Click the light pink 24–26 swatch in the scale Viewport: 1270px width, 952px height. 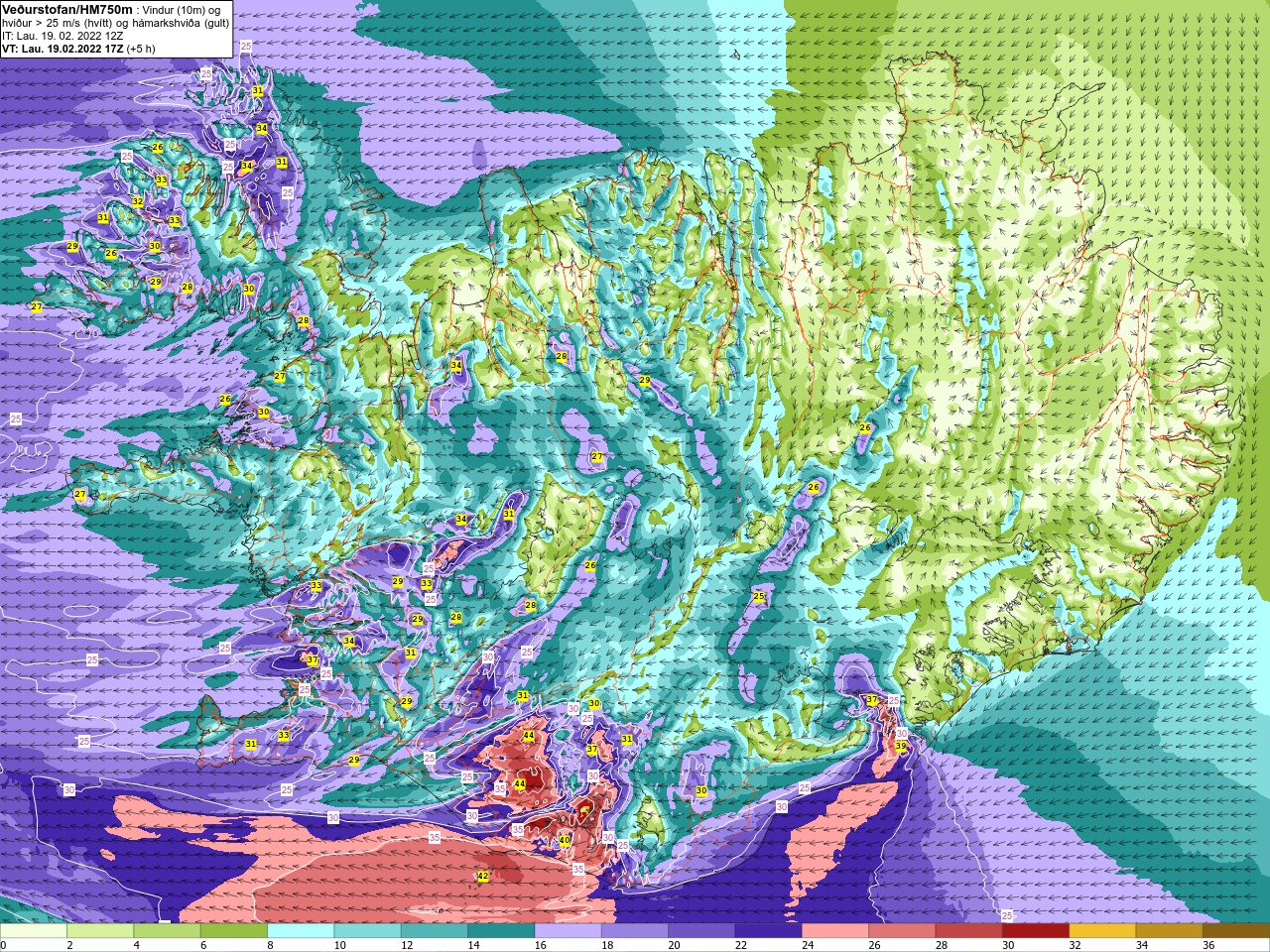(x=834, y=931)
